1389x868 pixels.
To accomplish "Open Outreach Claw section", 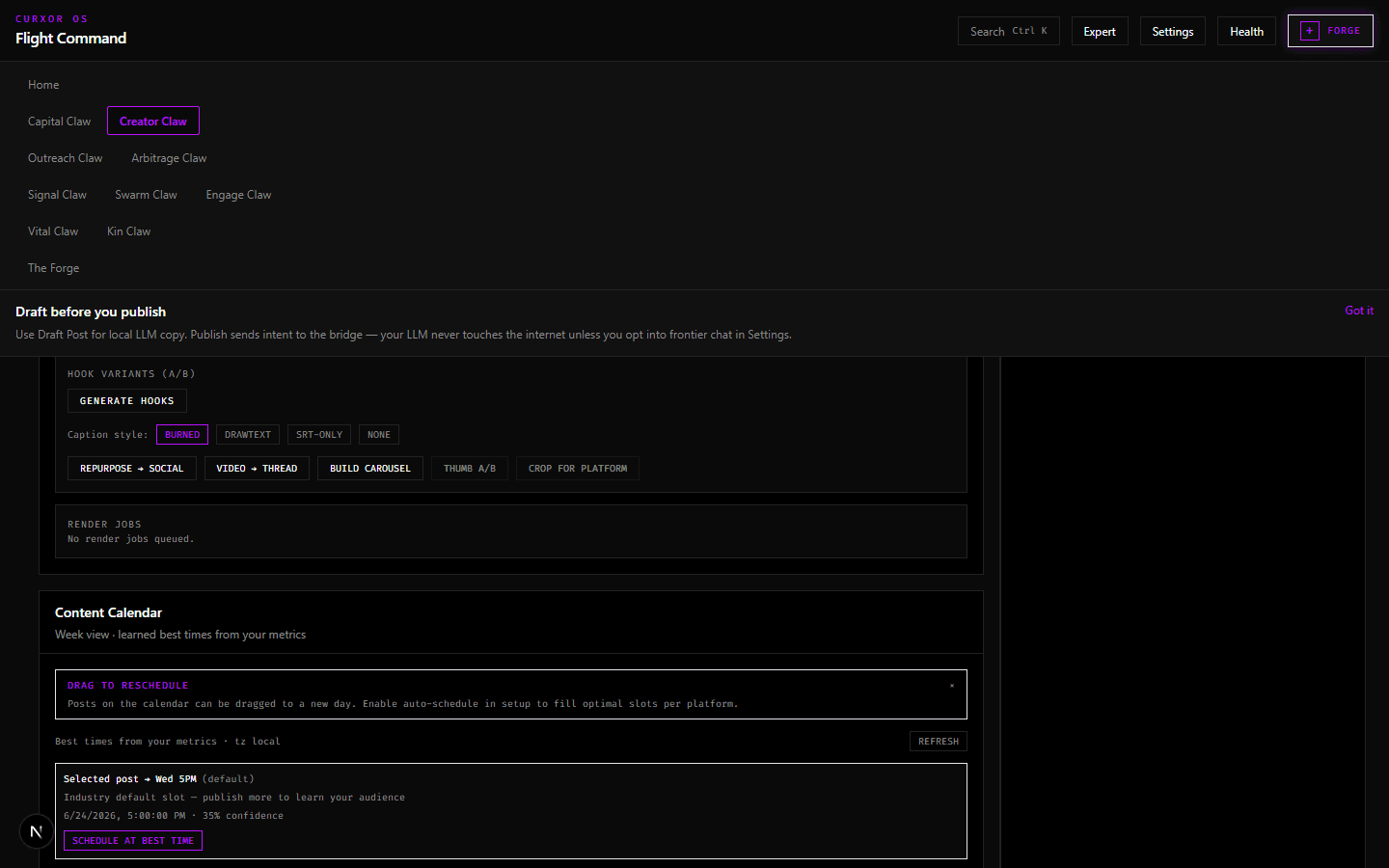I will coord(65,158).
